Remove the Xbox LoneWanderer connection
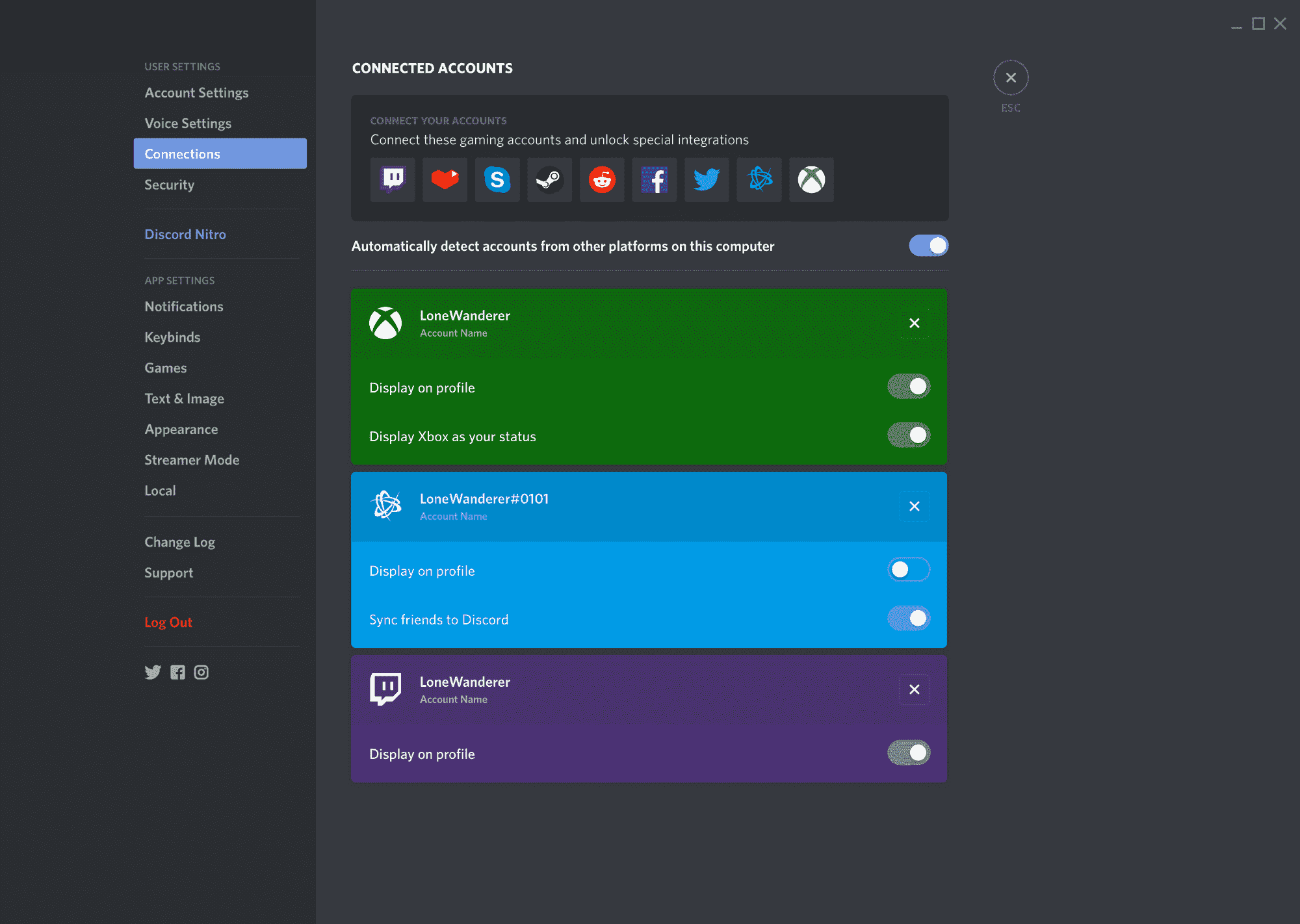This screenshot has width=1300, height=924. [914, 323]
